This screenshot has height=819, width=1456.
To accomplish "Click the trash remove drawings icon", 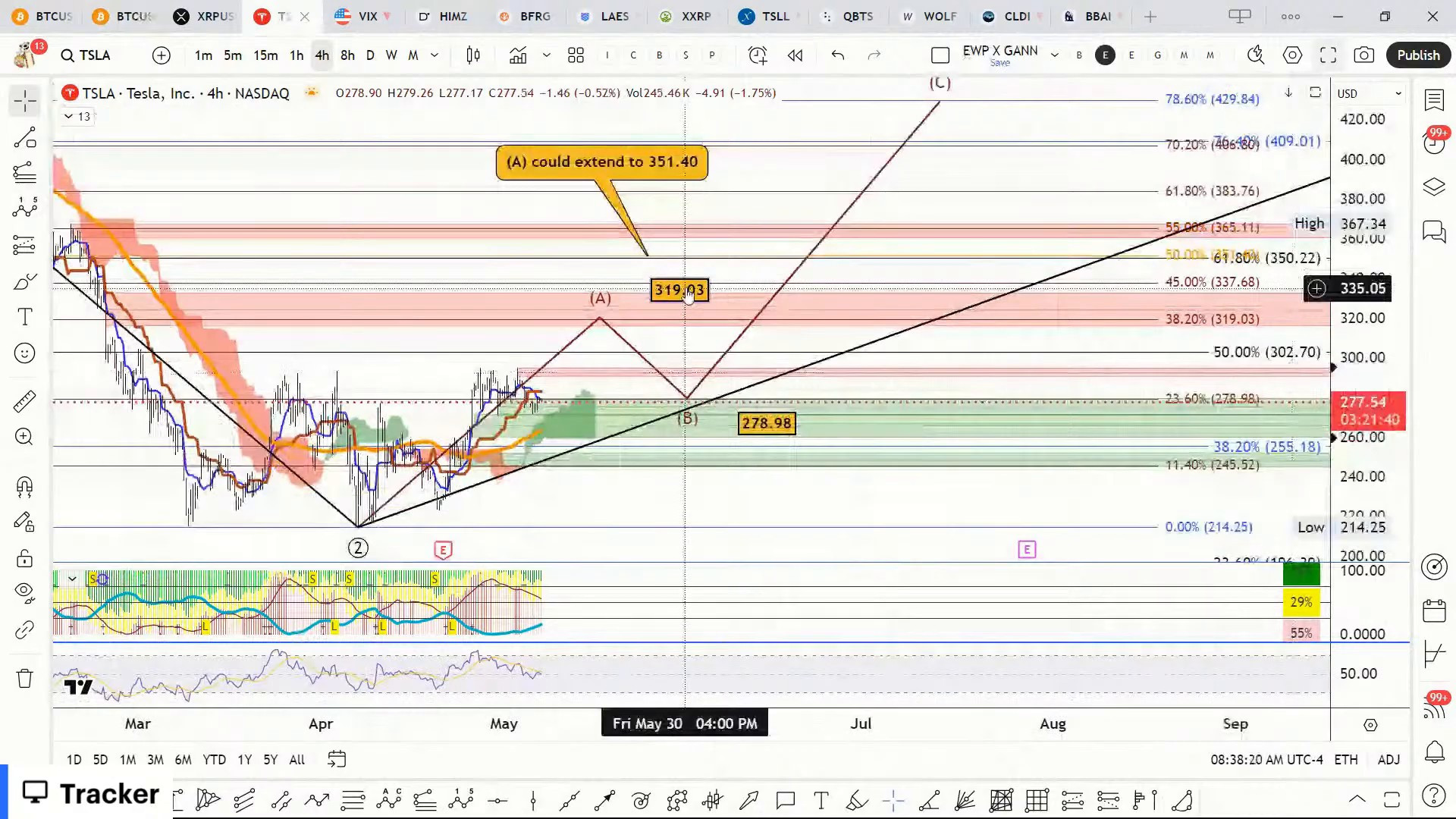I will [x=24, y=678].
